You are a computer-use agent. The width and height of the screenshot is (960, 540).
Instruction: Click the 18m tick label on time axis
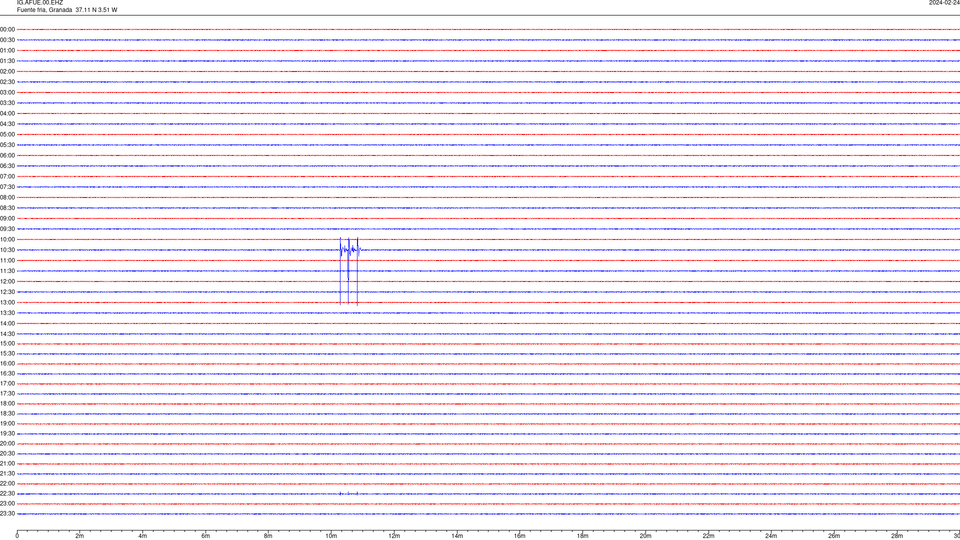583,536
